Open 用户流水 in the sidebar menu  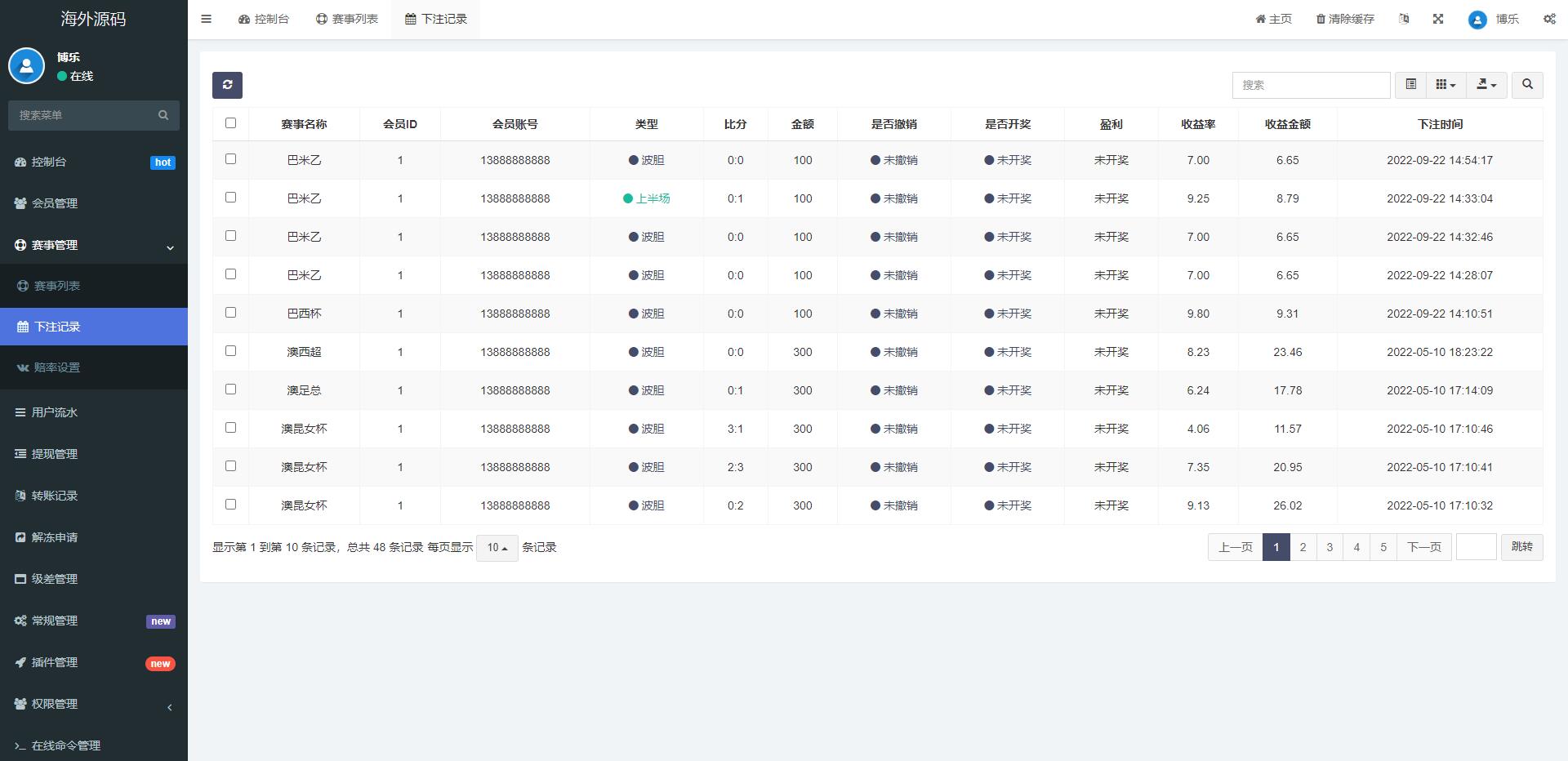pos(55,412)
